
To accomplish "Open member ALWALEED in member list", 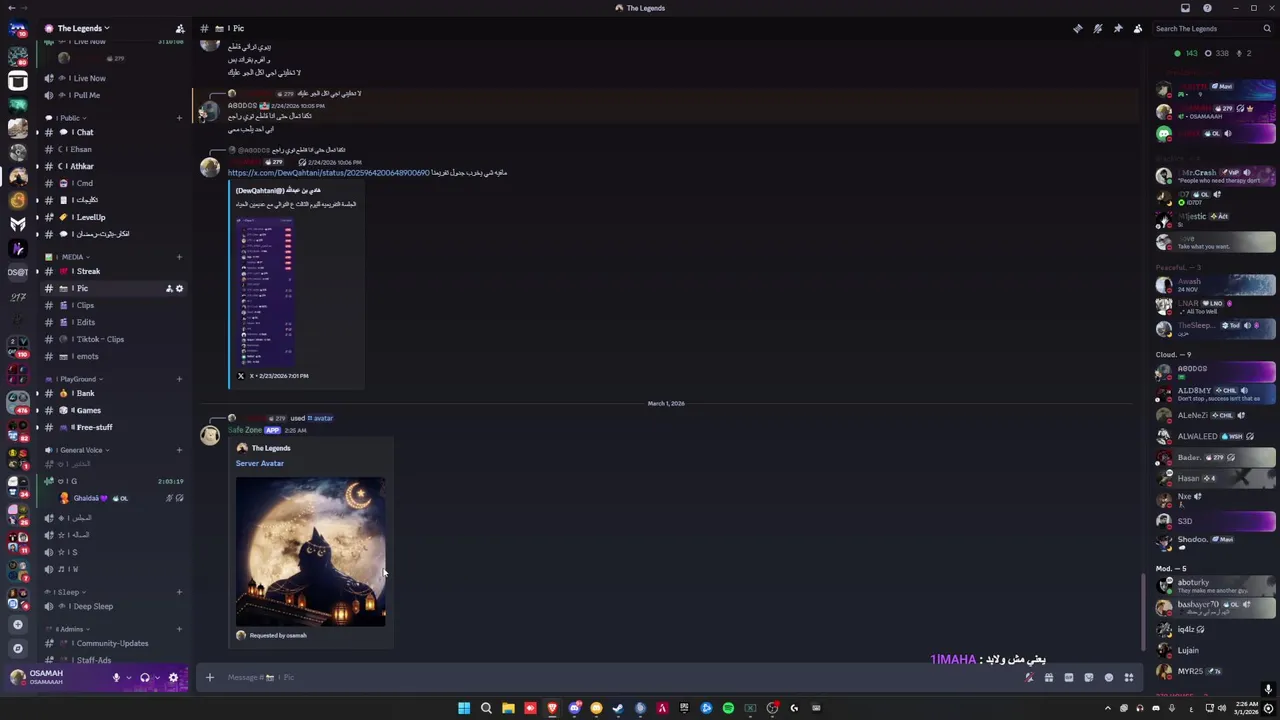I will [1215, 437].
